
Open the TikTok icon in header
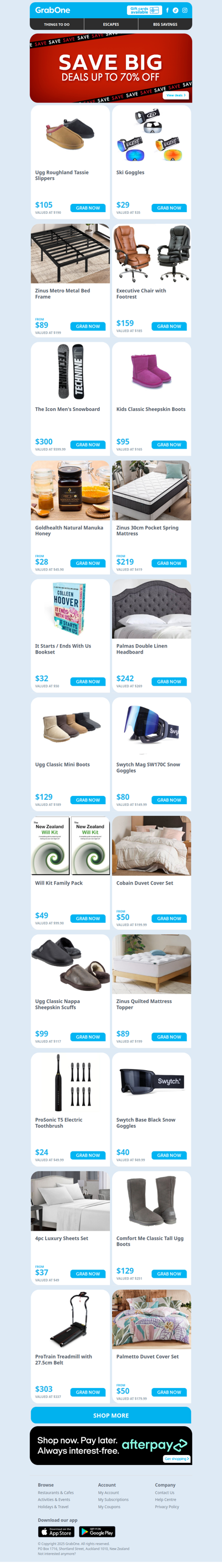click(x=175, y=11)
